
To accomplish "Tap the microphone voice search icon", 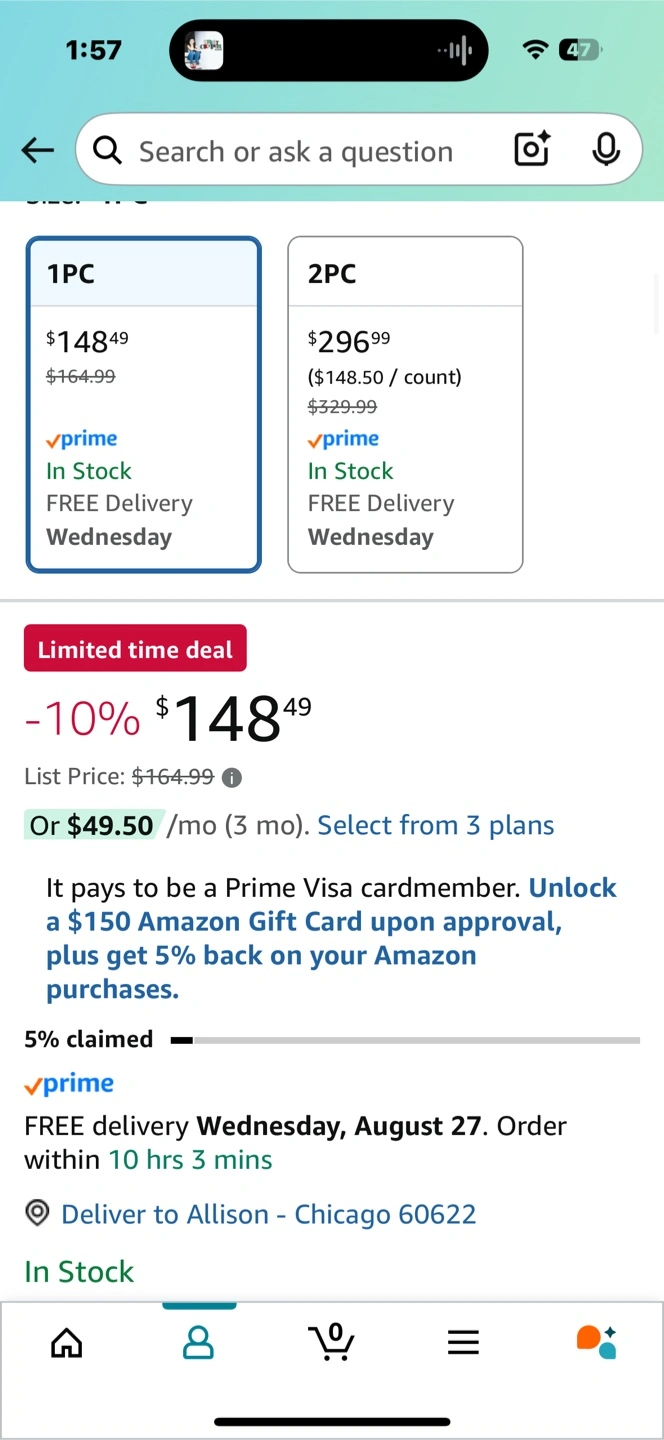I will click(x=605, y=150).
